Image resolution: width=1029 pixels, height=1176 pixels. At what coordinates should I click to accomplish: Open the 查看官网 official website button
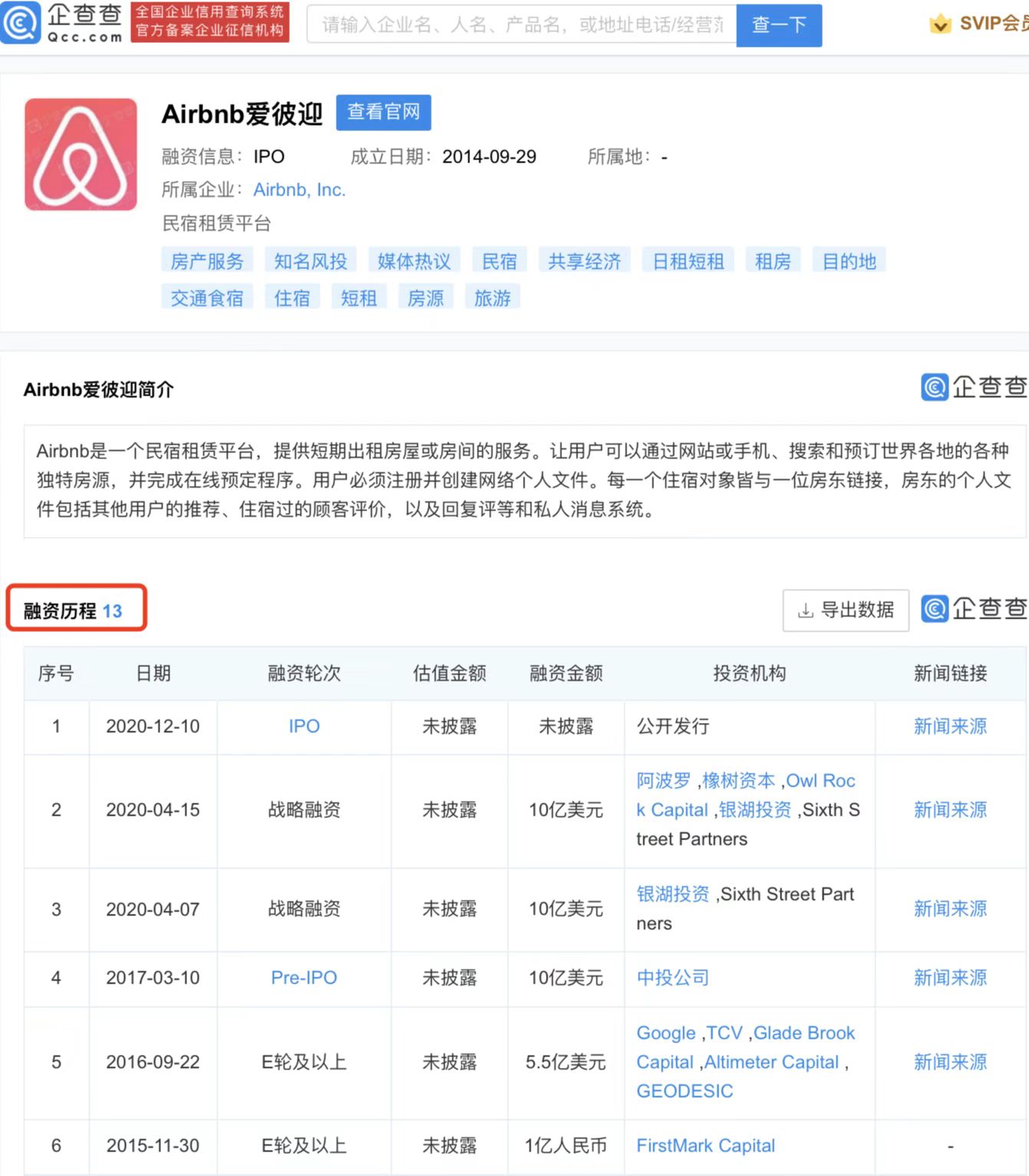click(x=383, y=113)
